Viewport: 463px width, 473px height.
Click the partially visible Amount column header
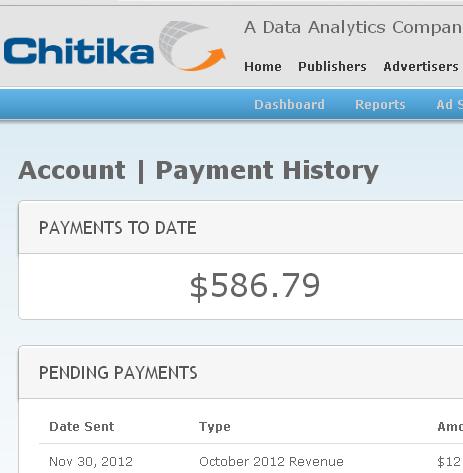point(450,427)
